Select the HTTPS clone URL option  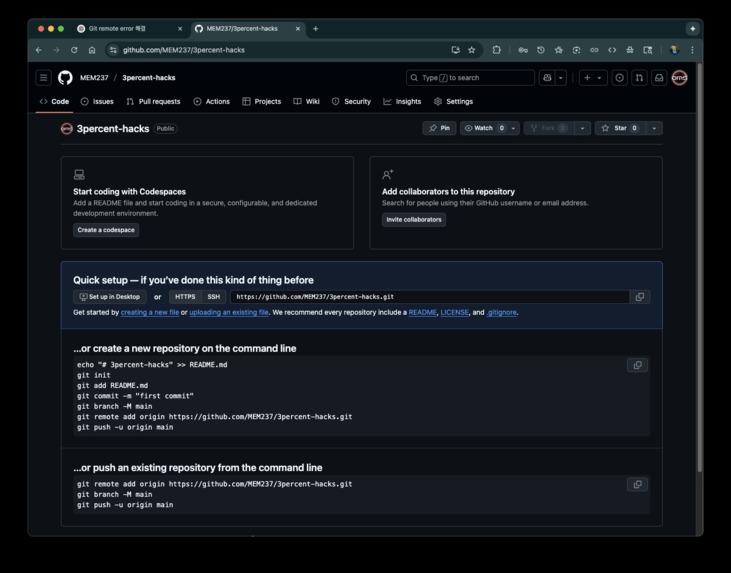[185, 297]
